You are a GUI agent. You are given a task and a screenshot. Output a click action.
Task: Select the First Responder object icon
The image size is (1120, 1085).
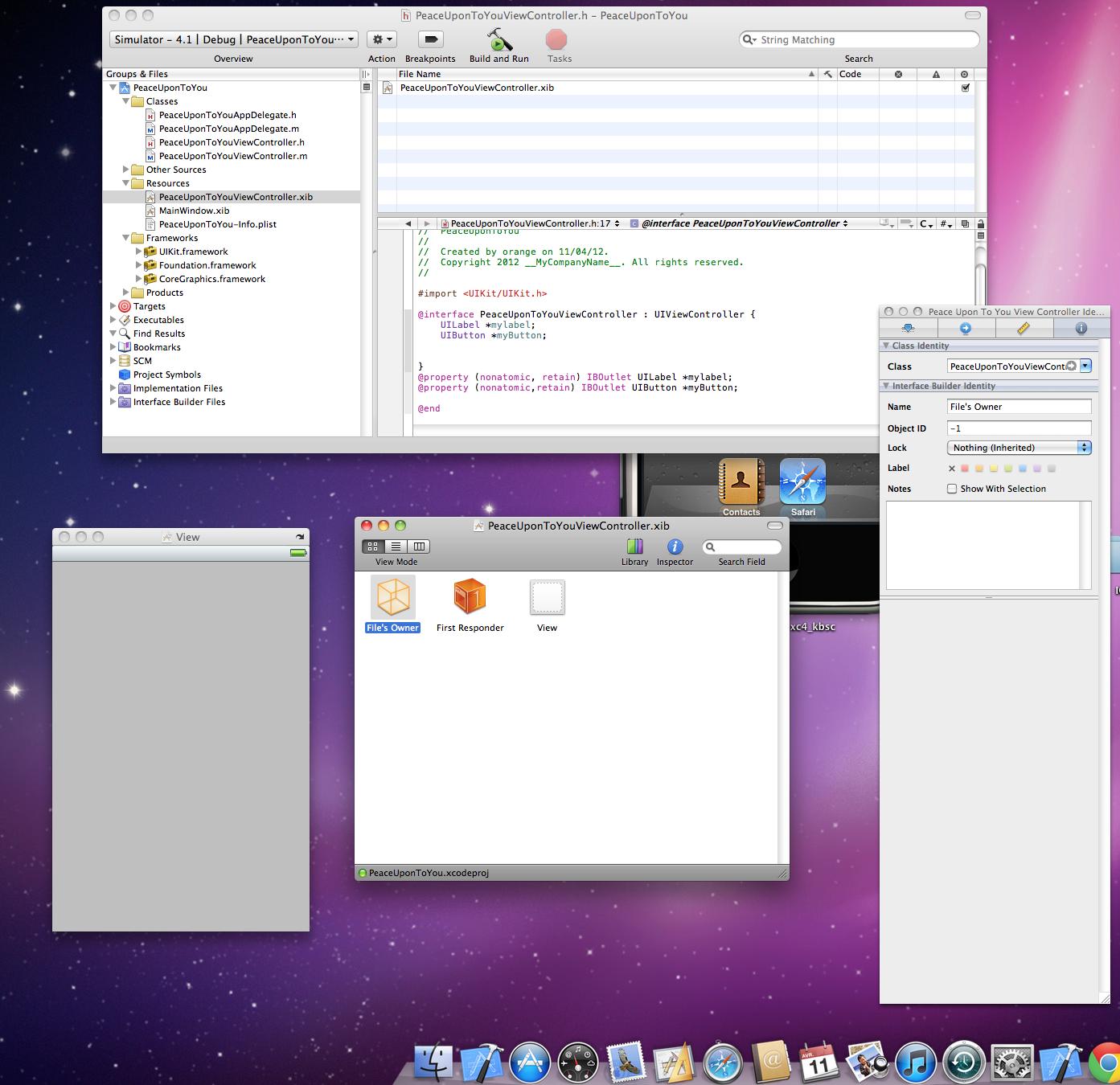(x=470, y=596)
